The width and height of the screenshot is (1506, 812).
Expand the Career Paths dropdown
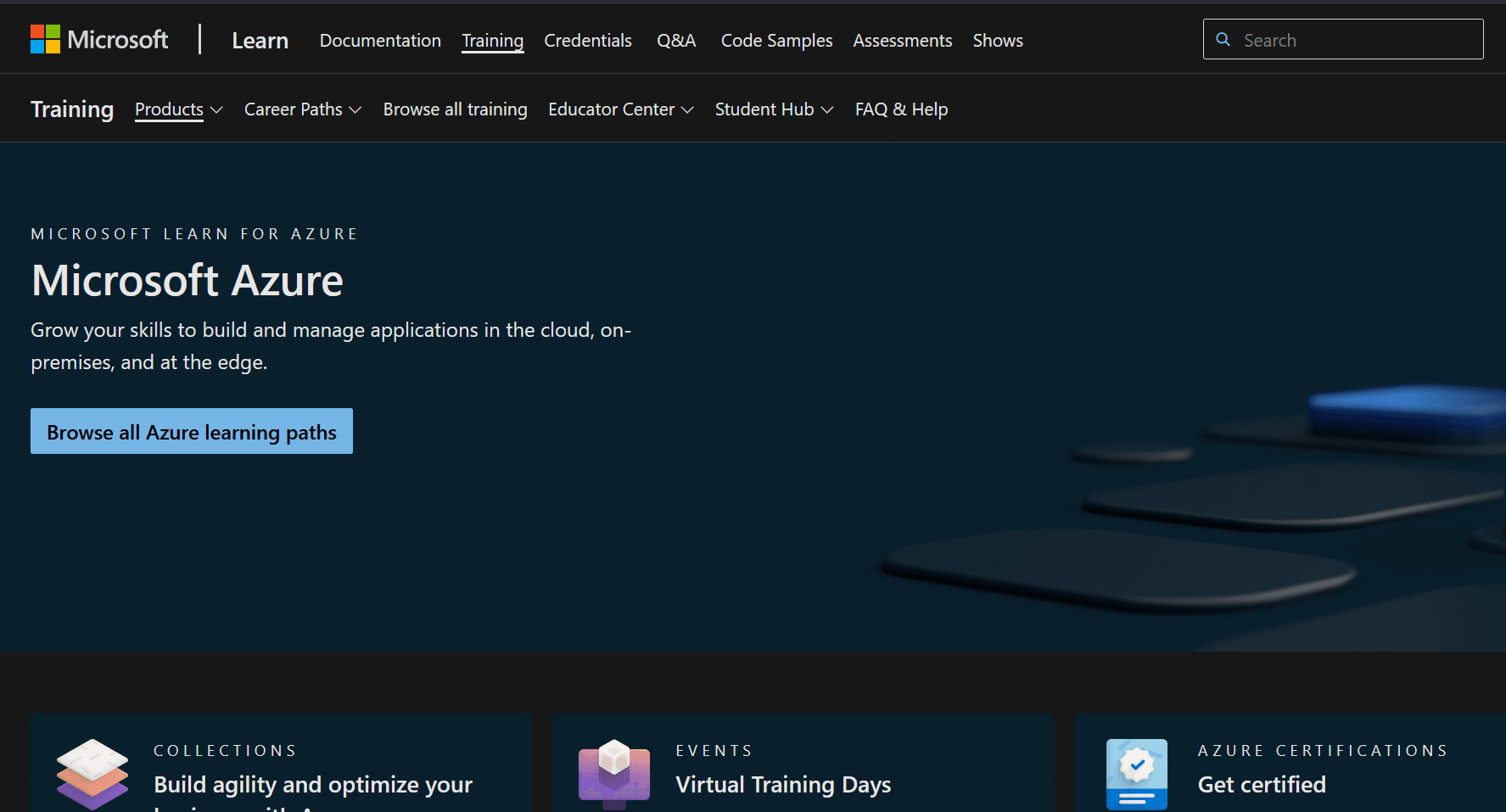pos(302,109)
